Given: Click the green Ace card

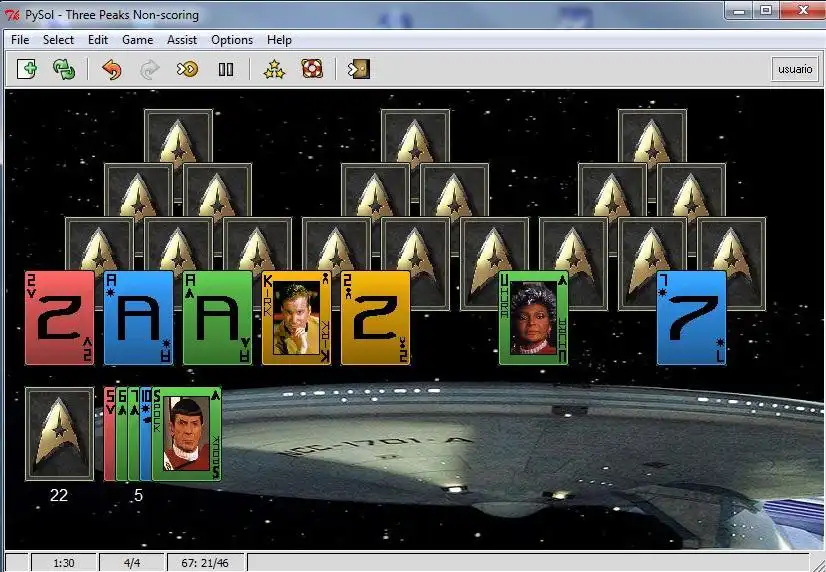Looking at the screenshot, I should tap(218, 318).
